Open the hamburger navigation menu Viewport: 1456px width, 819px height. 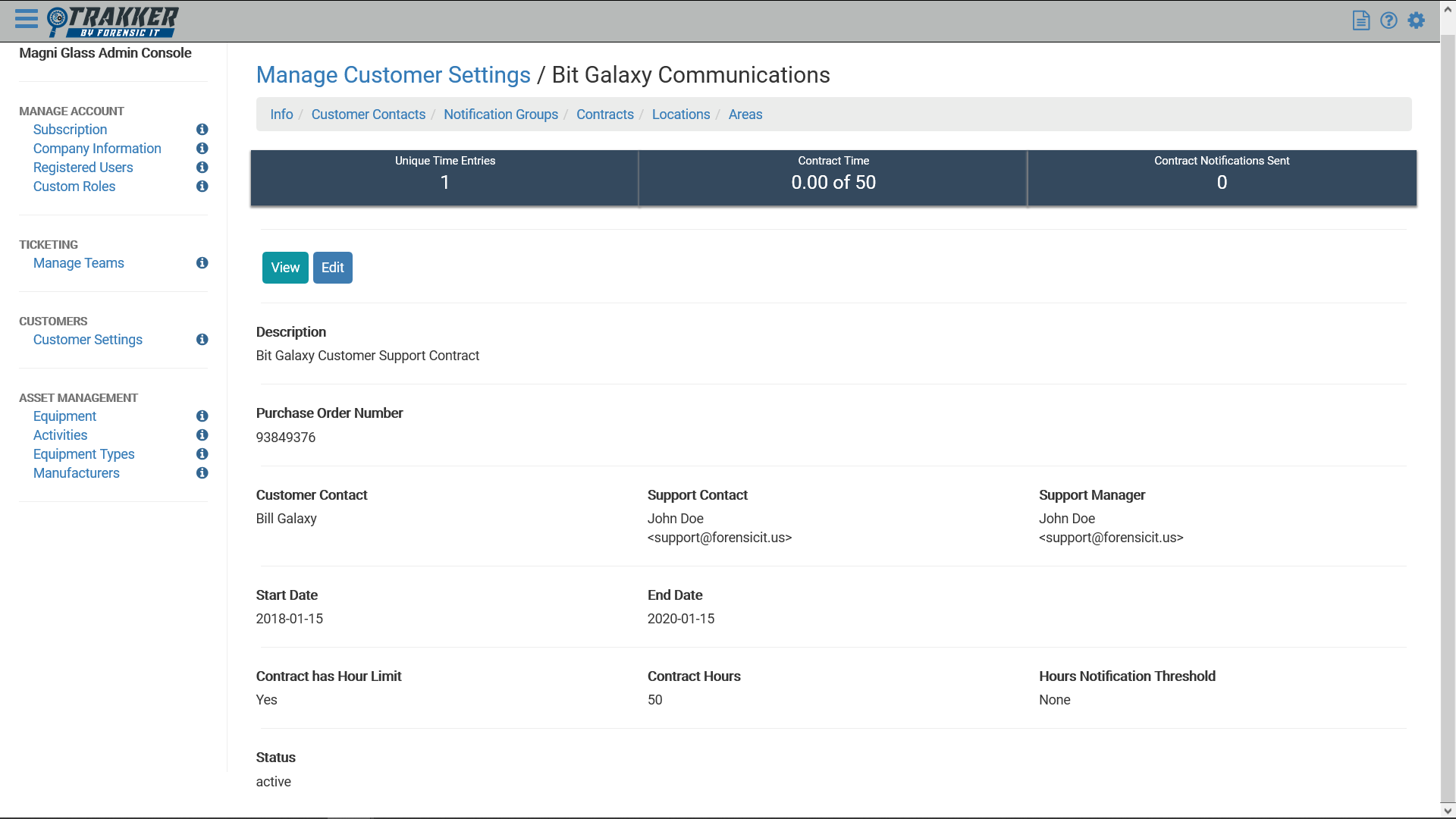click(26, 20)
